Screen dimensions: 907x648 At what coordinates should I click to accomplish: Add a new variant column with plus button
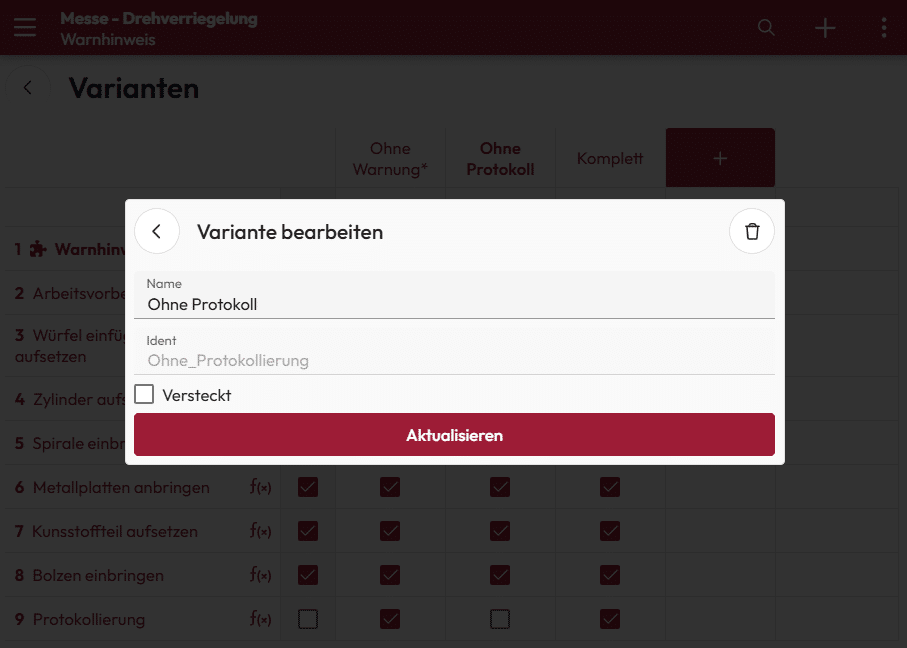coord(720,158)
